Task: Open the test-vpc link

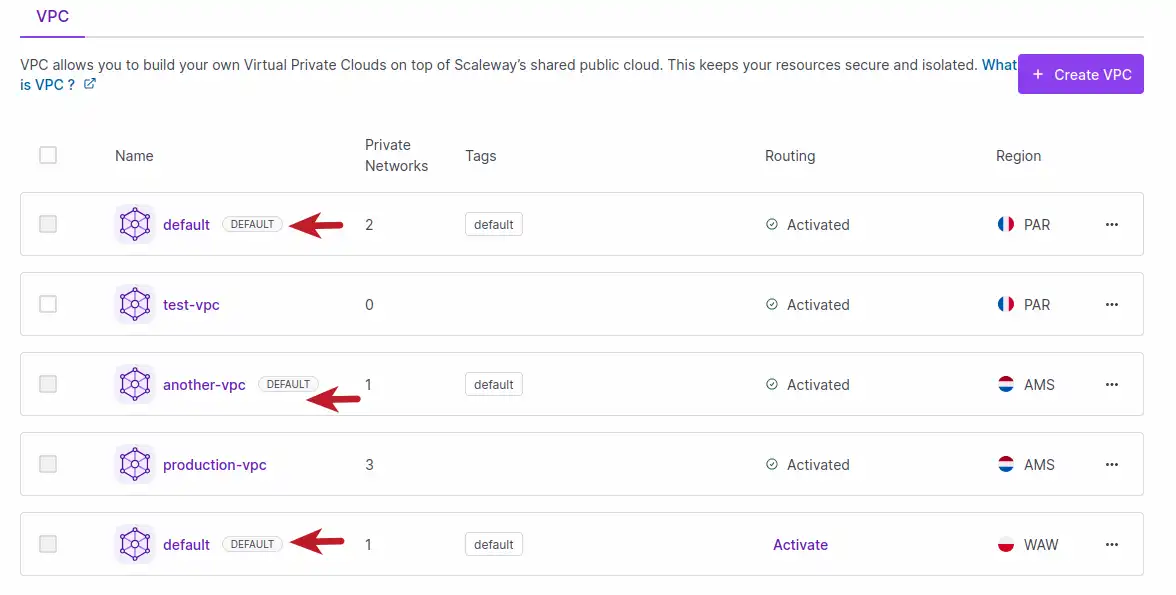Action: coord(191,305)
